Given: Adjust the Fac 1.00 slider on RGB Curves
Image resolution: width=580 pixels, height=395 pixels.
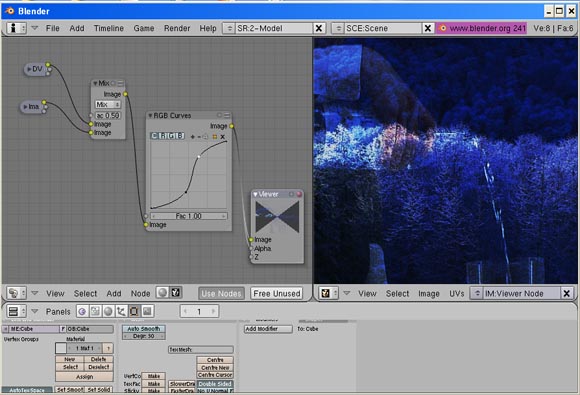Looking at the screenshot, I should pyautogui.click(x=189, y=216).
